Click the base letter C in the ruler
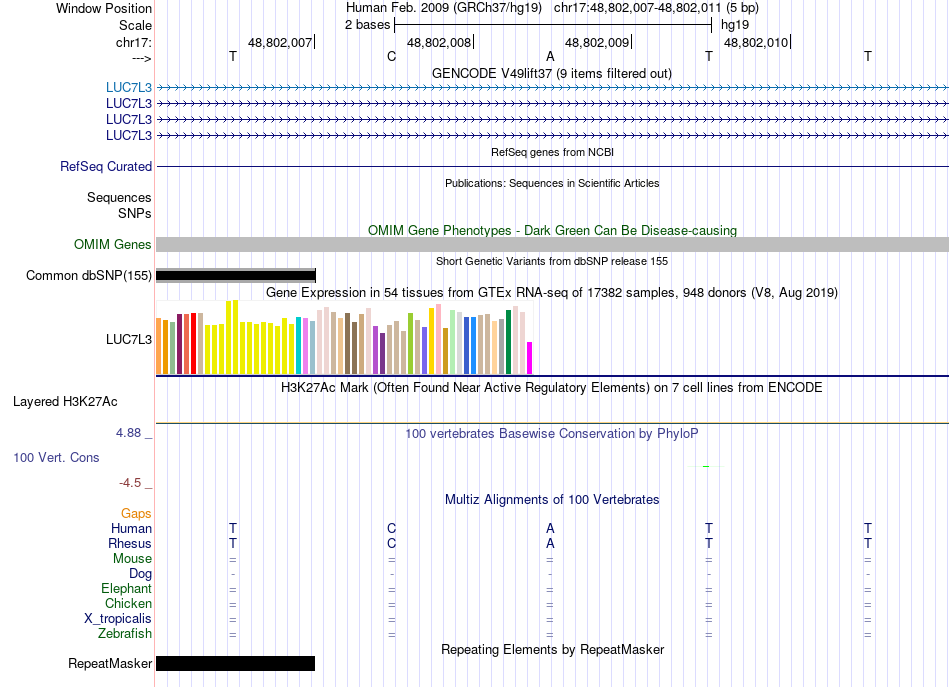 coord(391,56)
